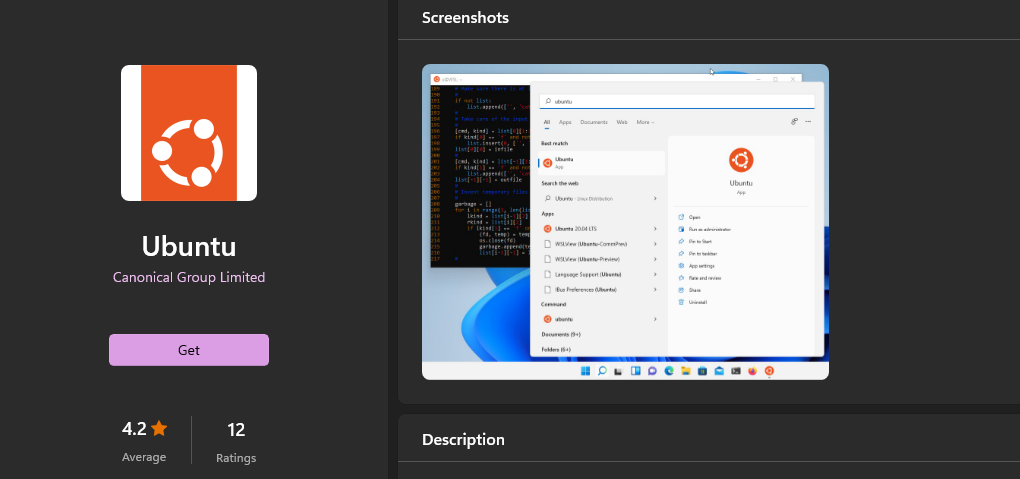Click the Description section heading

(463, 439)
